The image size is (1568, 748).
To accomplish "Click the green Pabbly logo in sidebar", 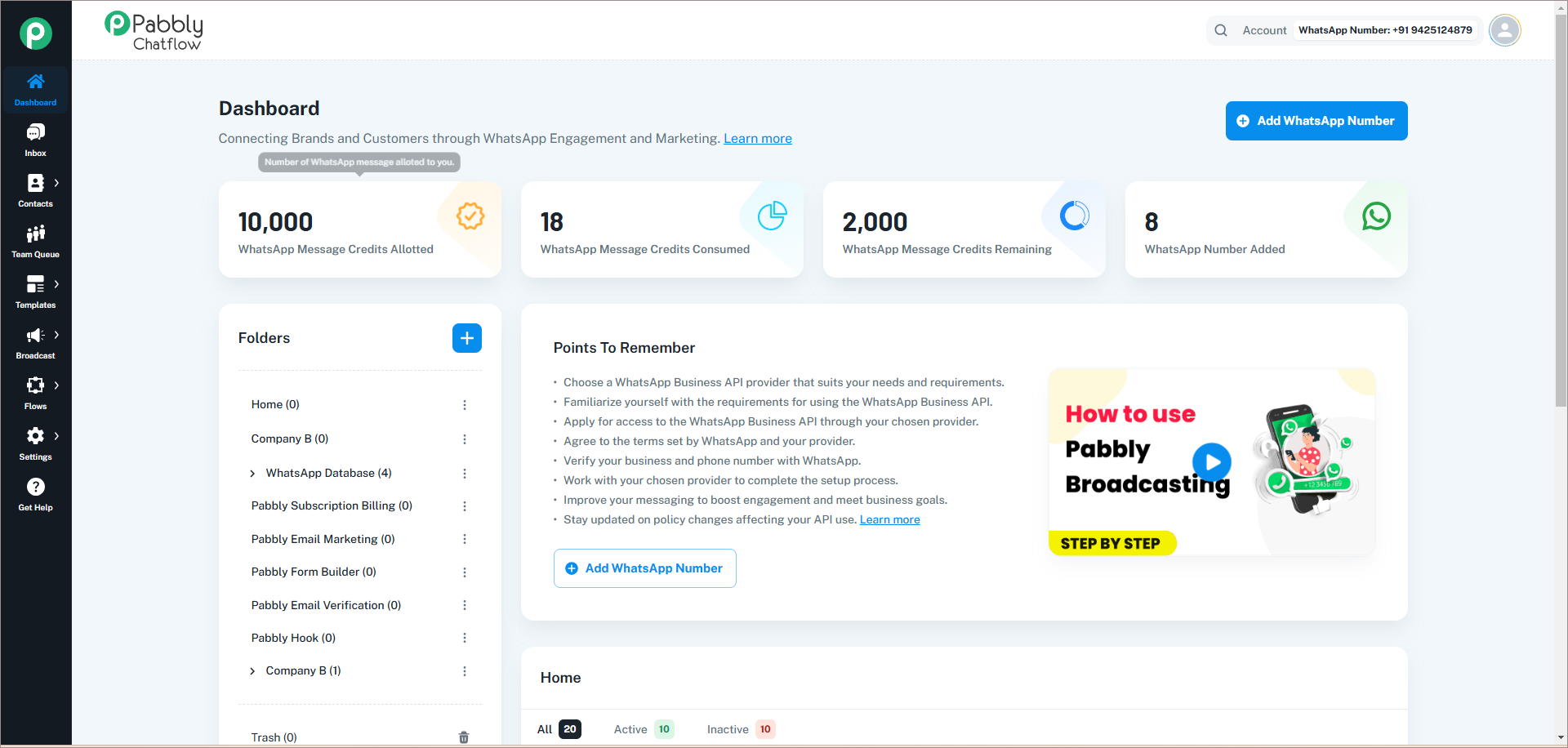I will pyautogui.click(x=35, y=33).
